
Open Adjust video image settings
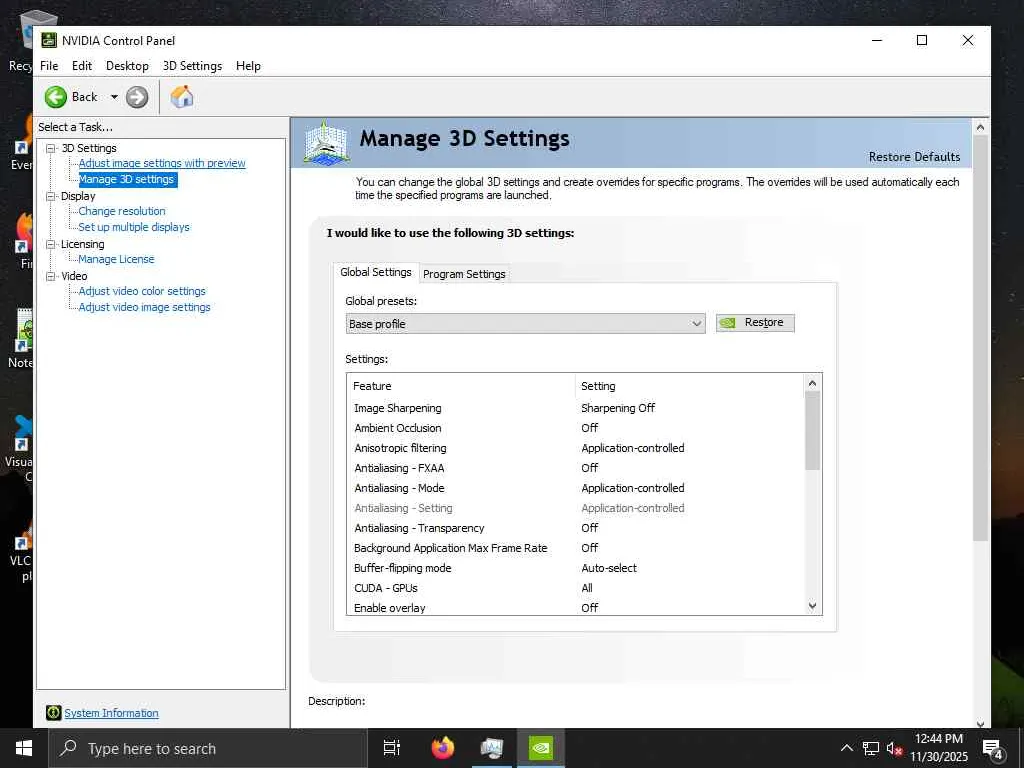click(x=144, y=307)
